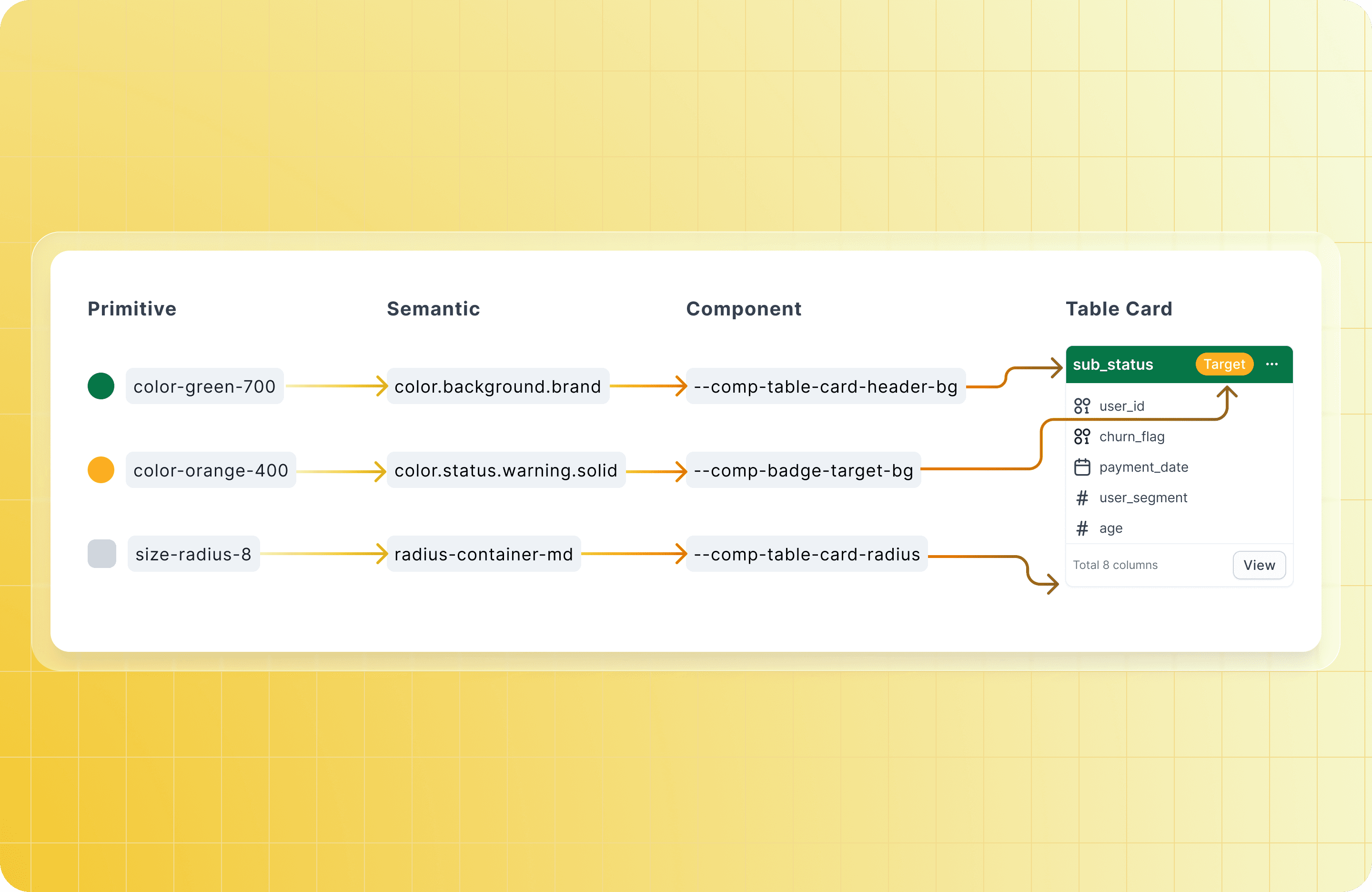This screenshot has width=1372, height=892.
Task: Click the orange Target badge
Action: [x=1224, y=365]
